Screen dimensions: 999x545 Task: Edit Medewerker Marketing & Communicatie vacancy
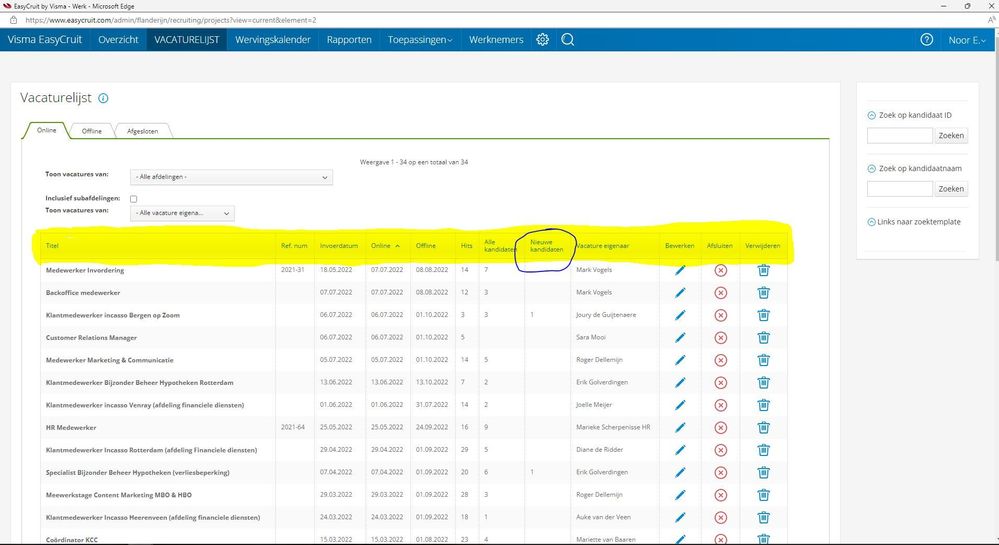pyautogui.click(x=680, y=360)
